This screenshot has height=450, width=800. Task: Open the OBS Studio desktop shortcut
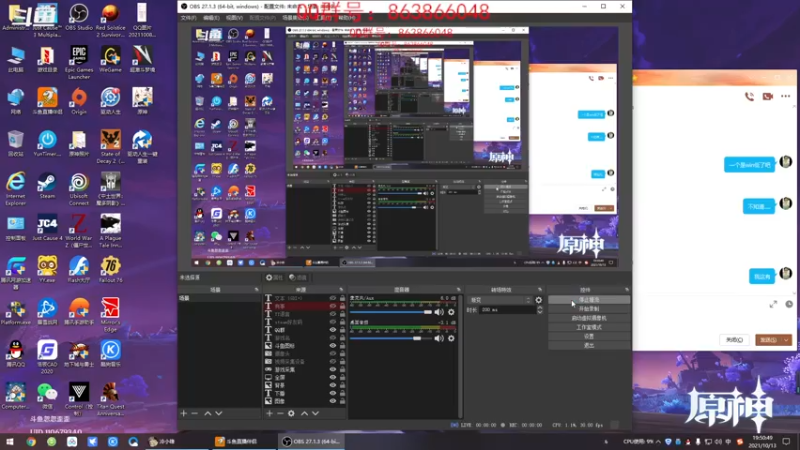coord(79,17)
